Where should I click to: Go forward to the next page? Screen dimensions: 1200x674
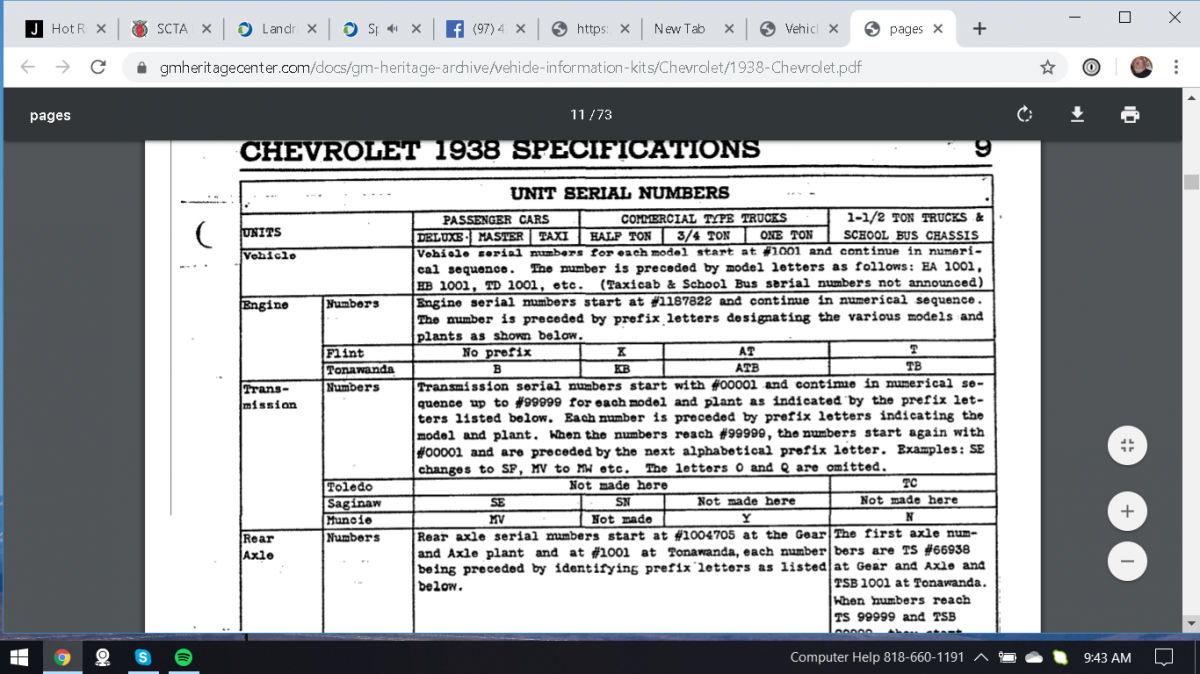click(x=63, y=68)
